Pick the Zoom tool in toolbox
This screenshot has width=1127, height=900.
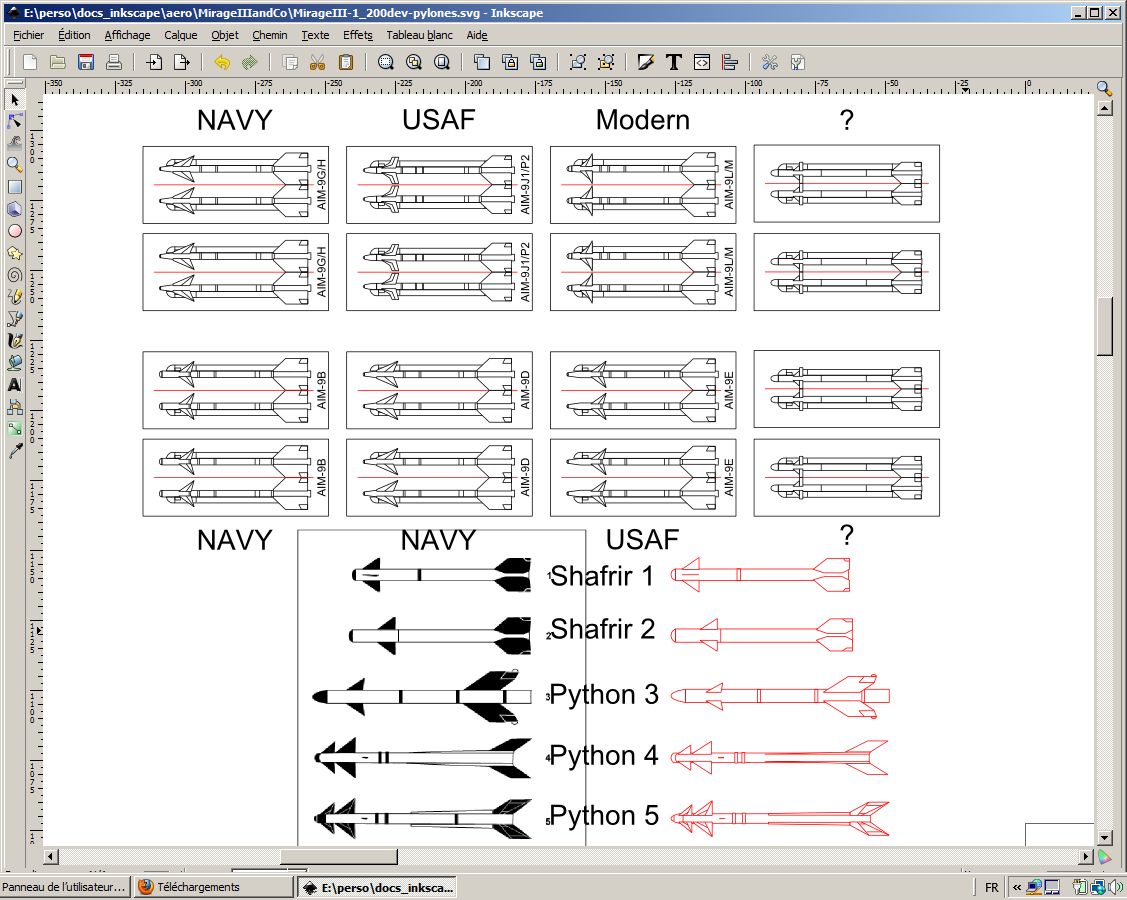tap(15, 164)
